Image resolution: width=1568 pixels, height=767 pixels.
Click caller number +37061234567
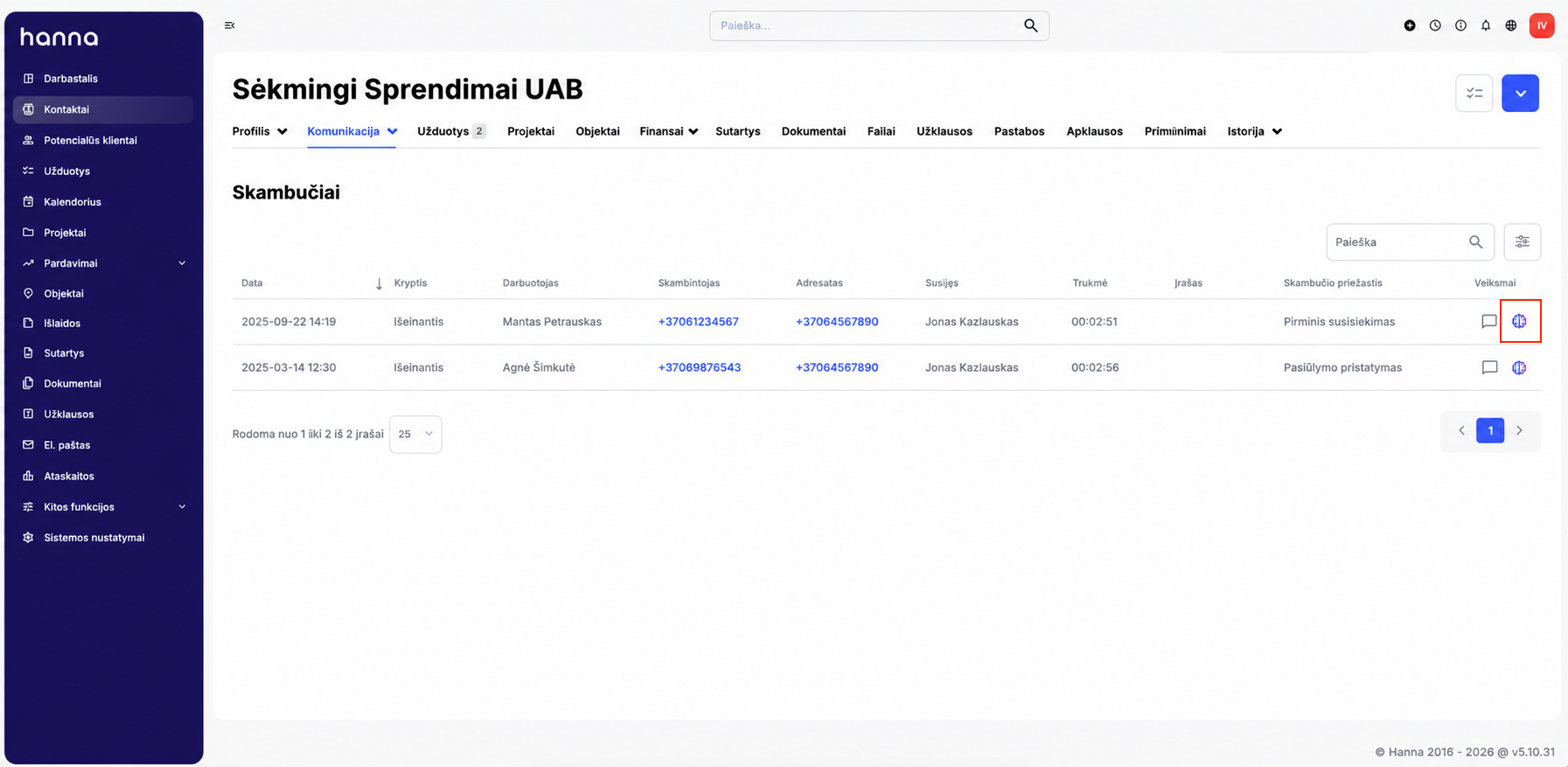click(698, 322)
